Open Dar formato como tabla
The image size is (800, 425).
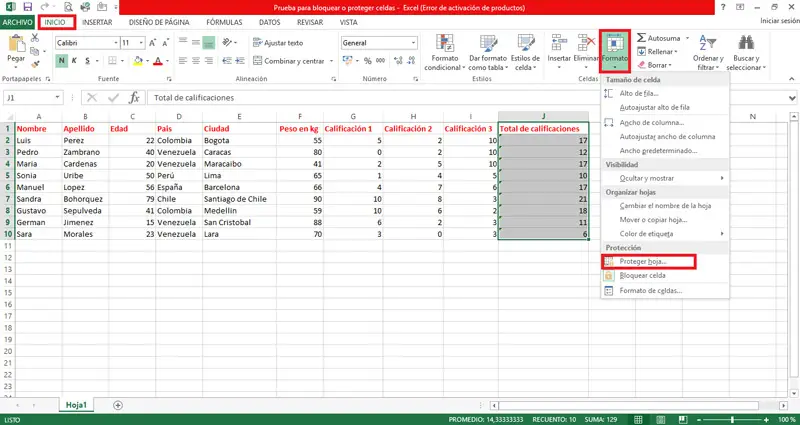[x=488, y=53]
